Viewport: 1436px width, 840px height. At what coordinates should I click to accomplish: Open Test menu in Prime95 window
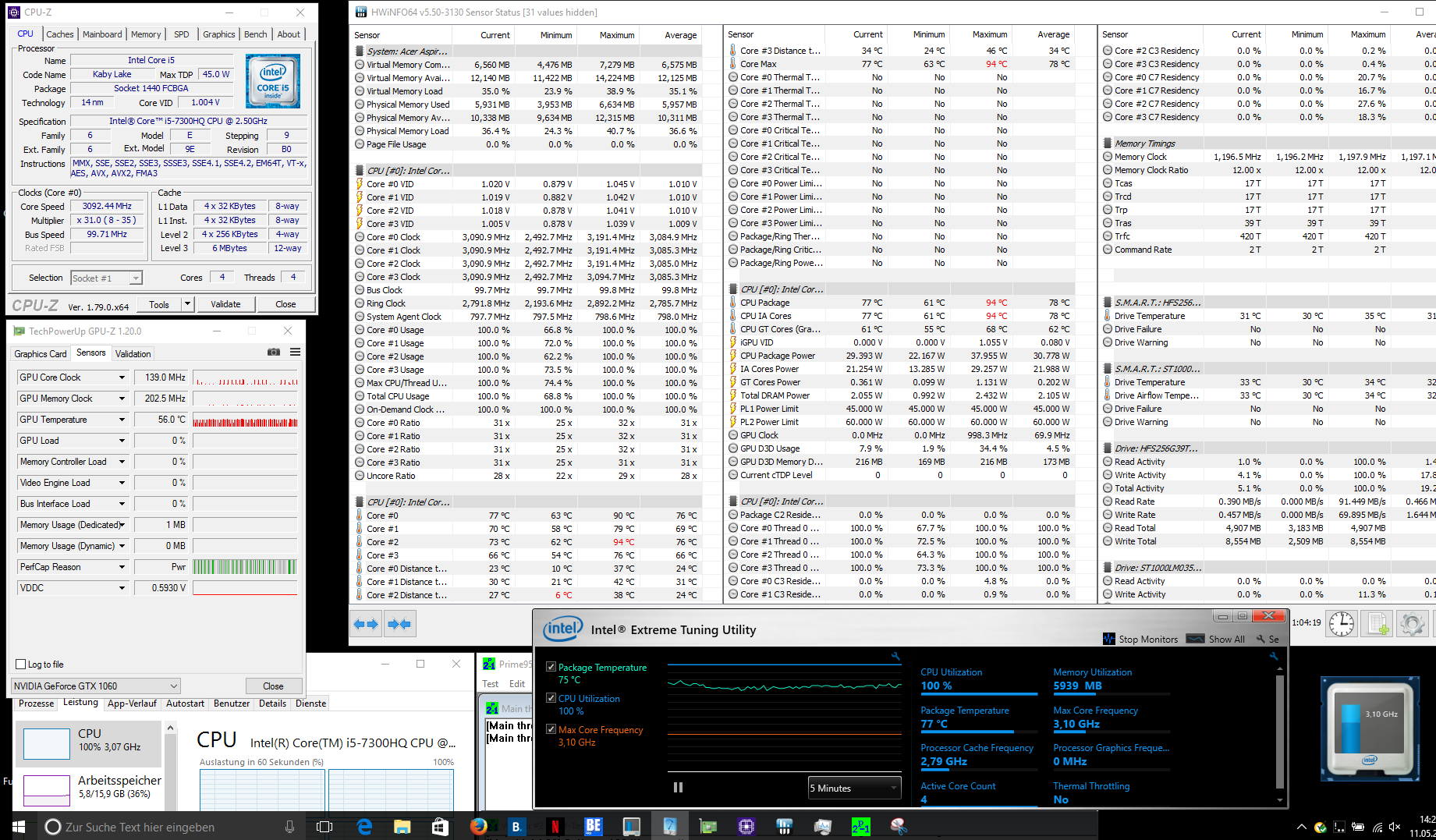coord(490,684)
